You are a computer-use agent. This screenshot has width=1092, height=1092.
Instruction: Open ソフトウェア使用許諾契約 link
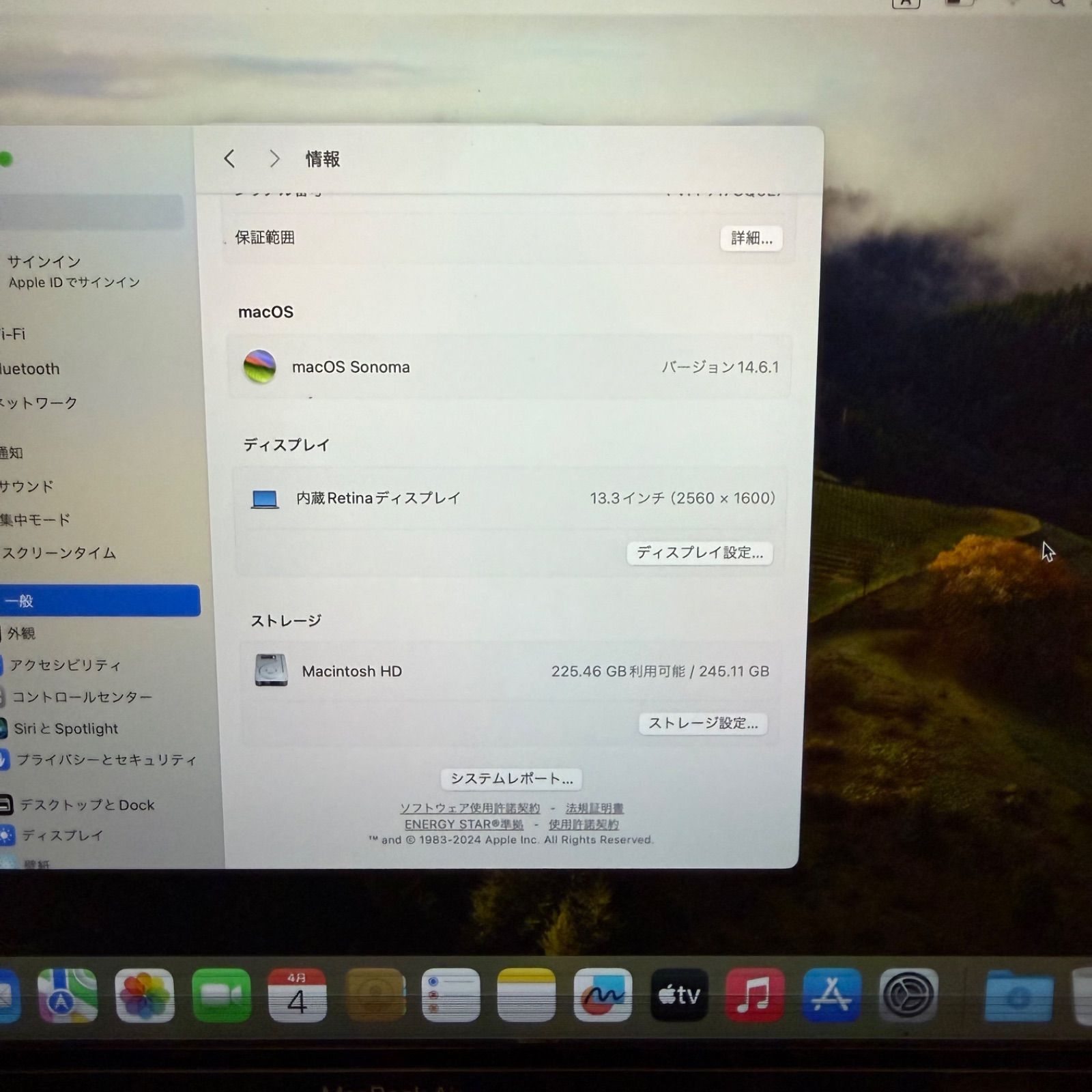[470, 808]
